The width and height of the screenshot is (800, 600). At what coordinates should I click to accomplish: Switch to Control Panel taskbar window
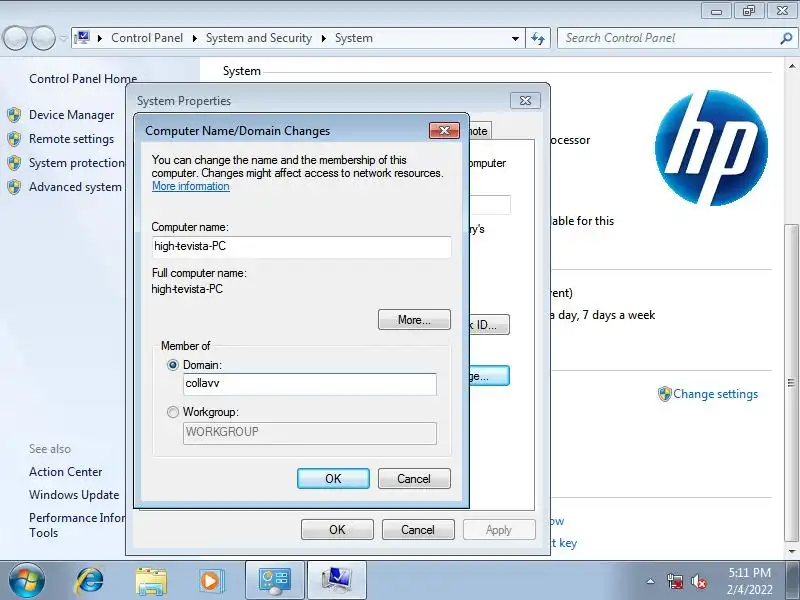pos(275,581)
